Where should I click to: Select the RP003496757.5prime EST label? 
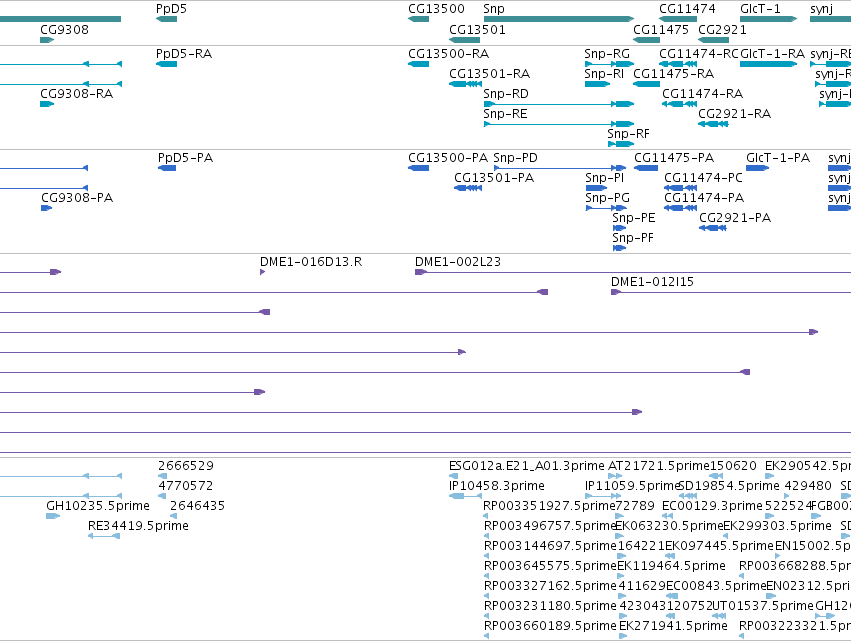[549, 526]
